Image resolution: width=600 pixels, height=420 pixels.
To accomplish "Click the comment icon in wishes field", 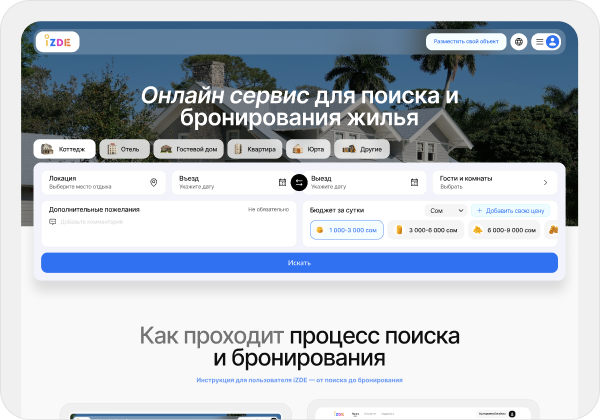I will click(52, 222).
